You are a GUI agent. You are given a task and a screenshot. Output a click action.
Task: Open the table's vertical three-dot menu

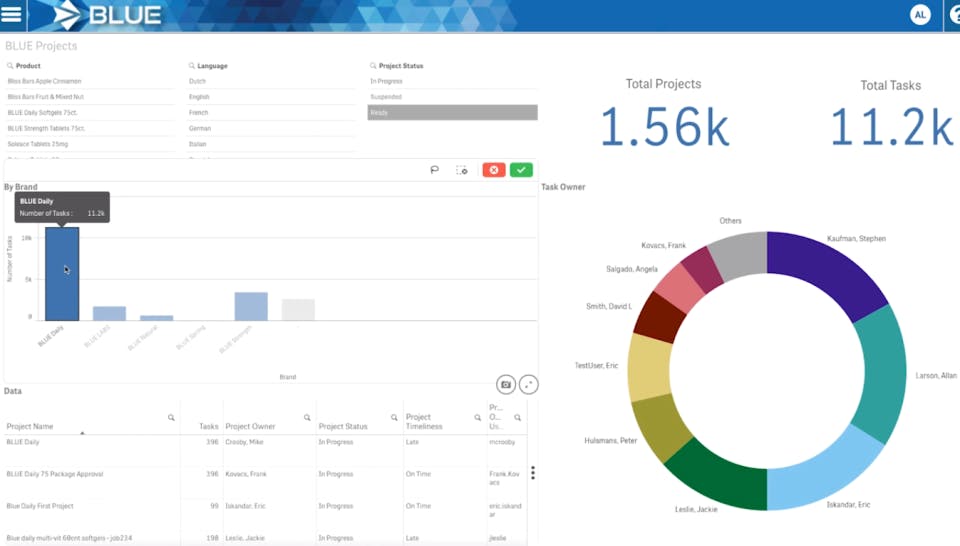click(533, 473)
